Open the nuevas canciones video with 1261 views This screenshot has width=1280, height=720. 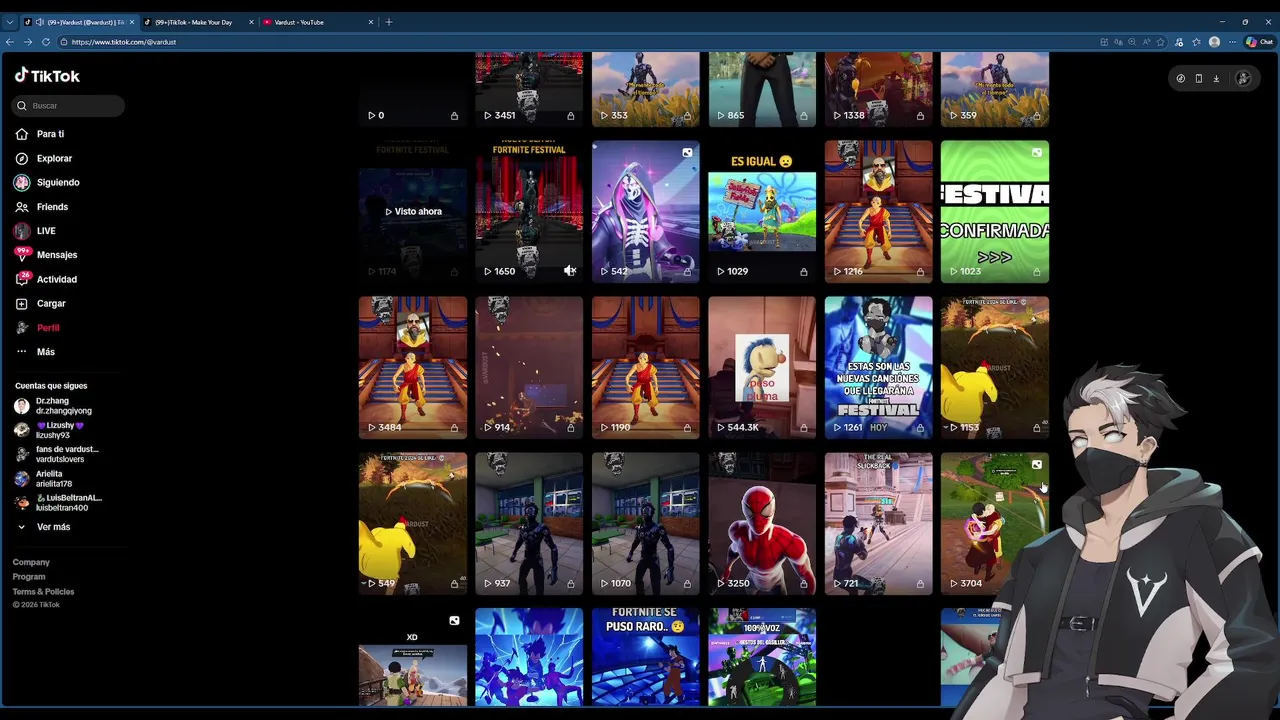coord(878,367)
